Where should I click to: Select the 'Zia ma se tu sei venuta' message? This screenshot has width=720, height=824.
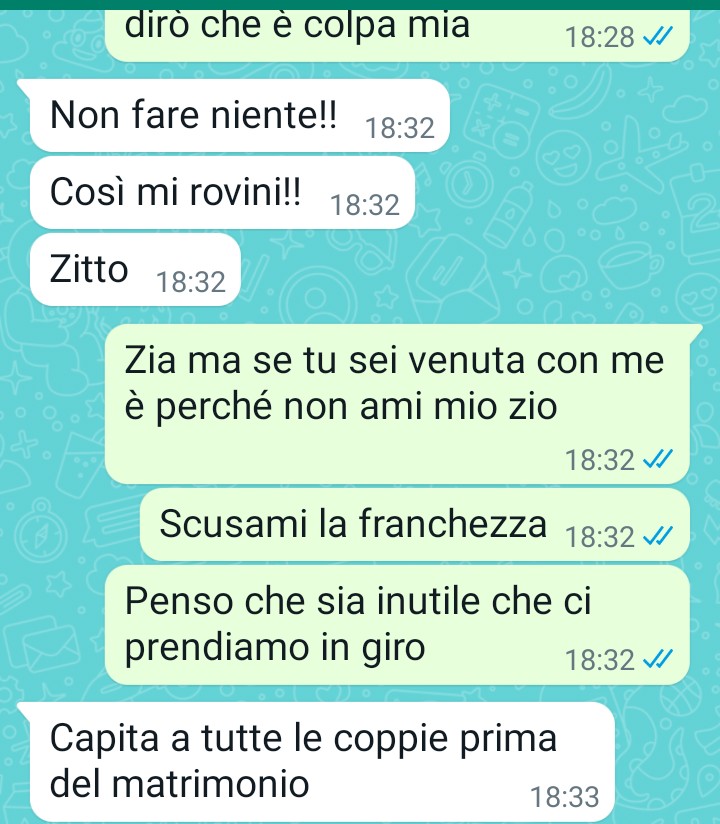397,404
